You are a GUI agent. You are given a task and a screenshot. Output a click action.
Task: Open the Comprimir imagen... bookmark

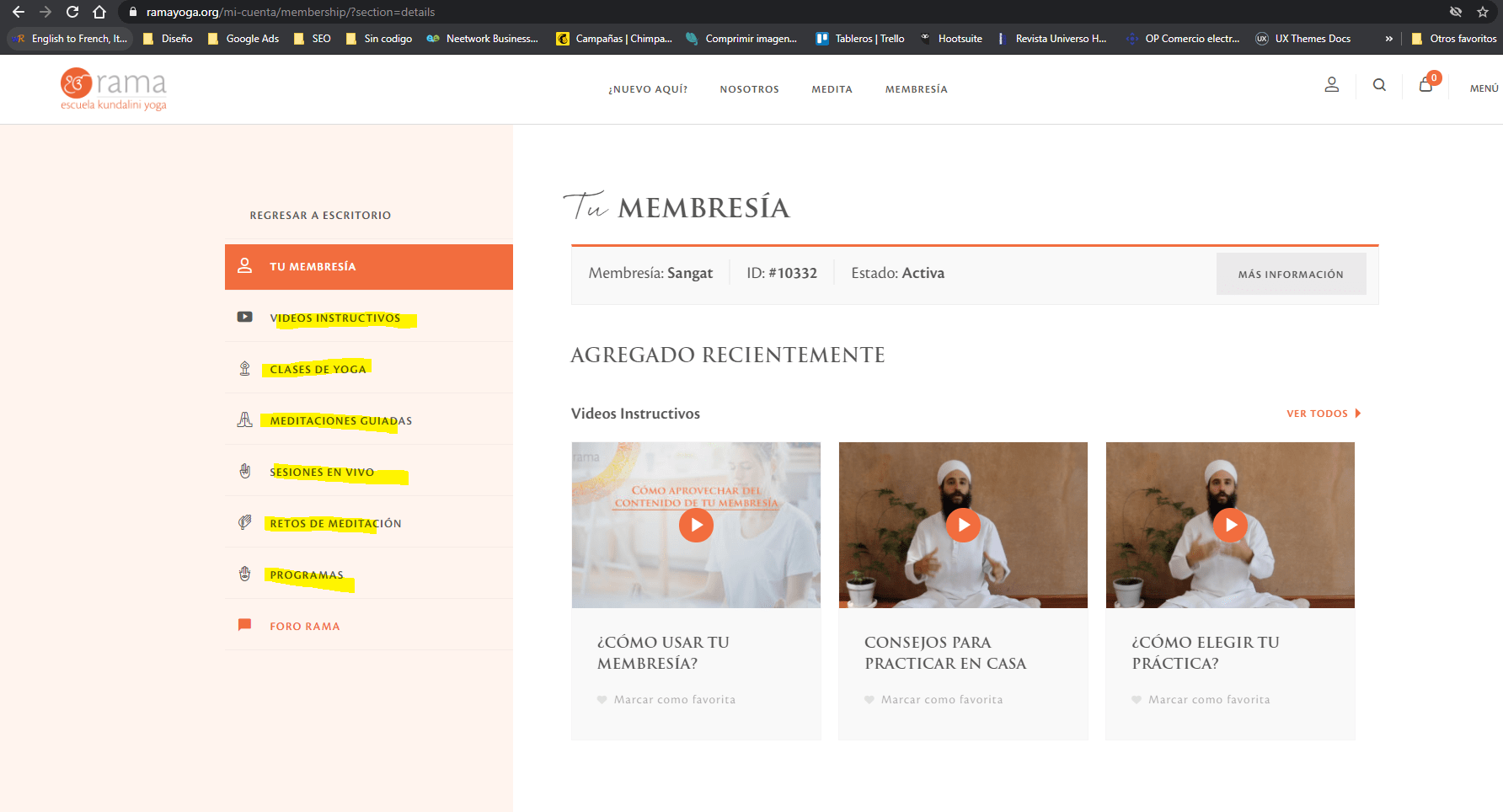741,39
